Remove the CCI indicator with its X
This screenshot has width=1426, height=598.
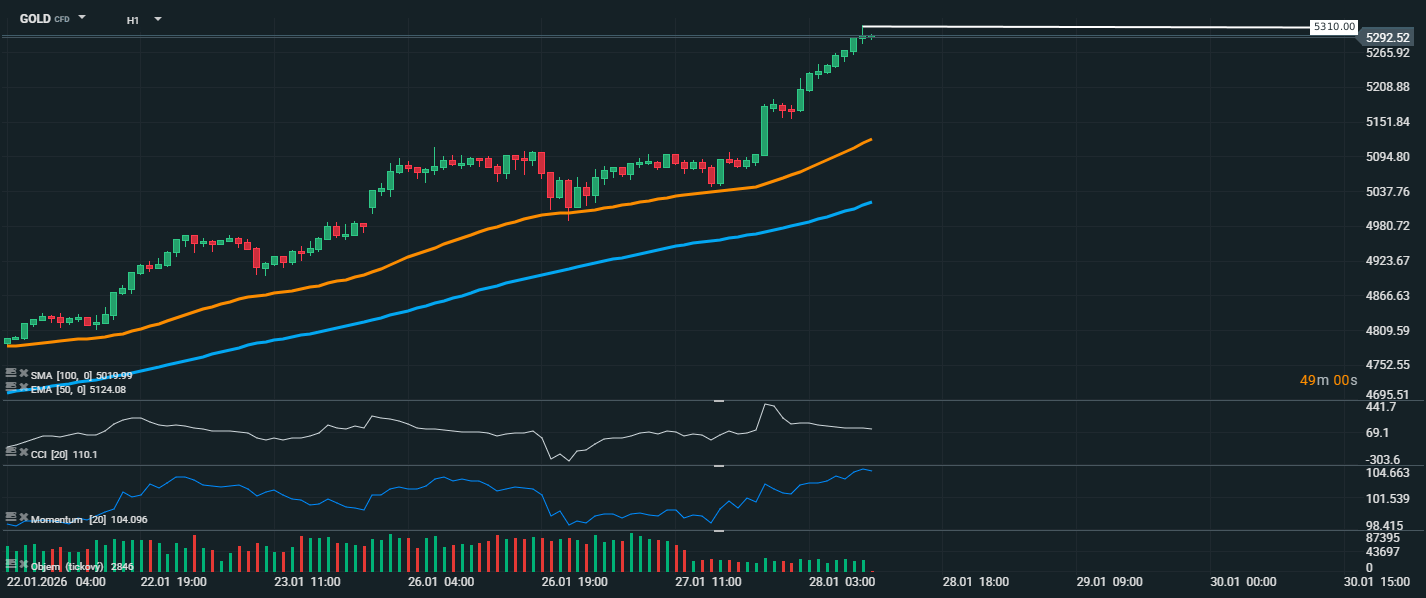point(23,453)
